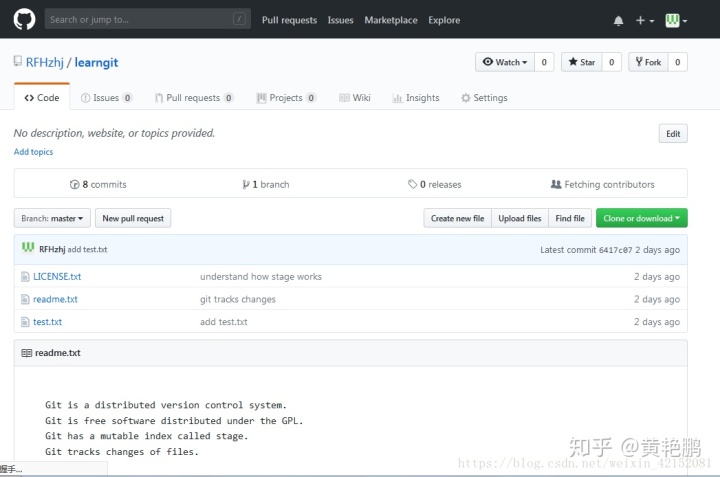
Task: Switch to the Wiki tab
Action: coord(354,98)
